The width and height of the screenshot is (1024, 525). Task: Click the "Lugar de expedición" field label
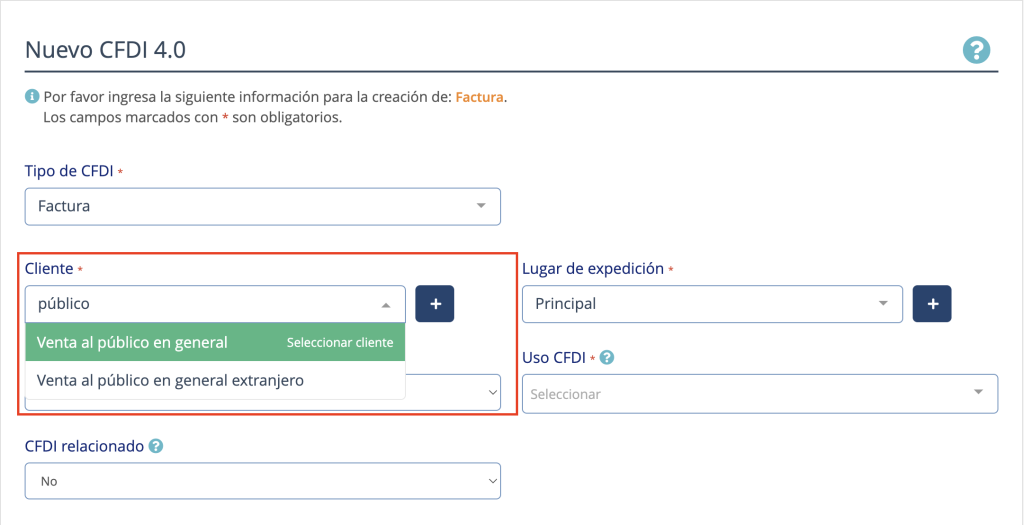coord(593,268)
